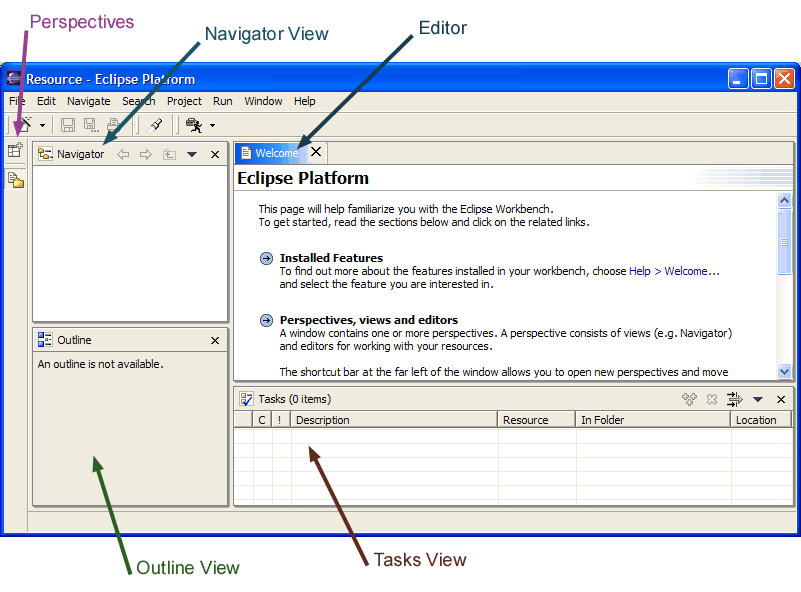Click the Print toolbar icon
Image resolution: width=801 pixels, height=592 pixels.
(112, 125)
